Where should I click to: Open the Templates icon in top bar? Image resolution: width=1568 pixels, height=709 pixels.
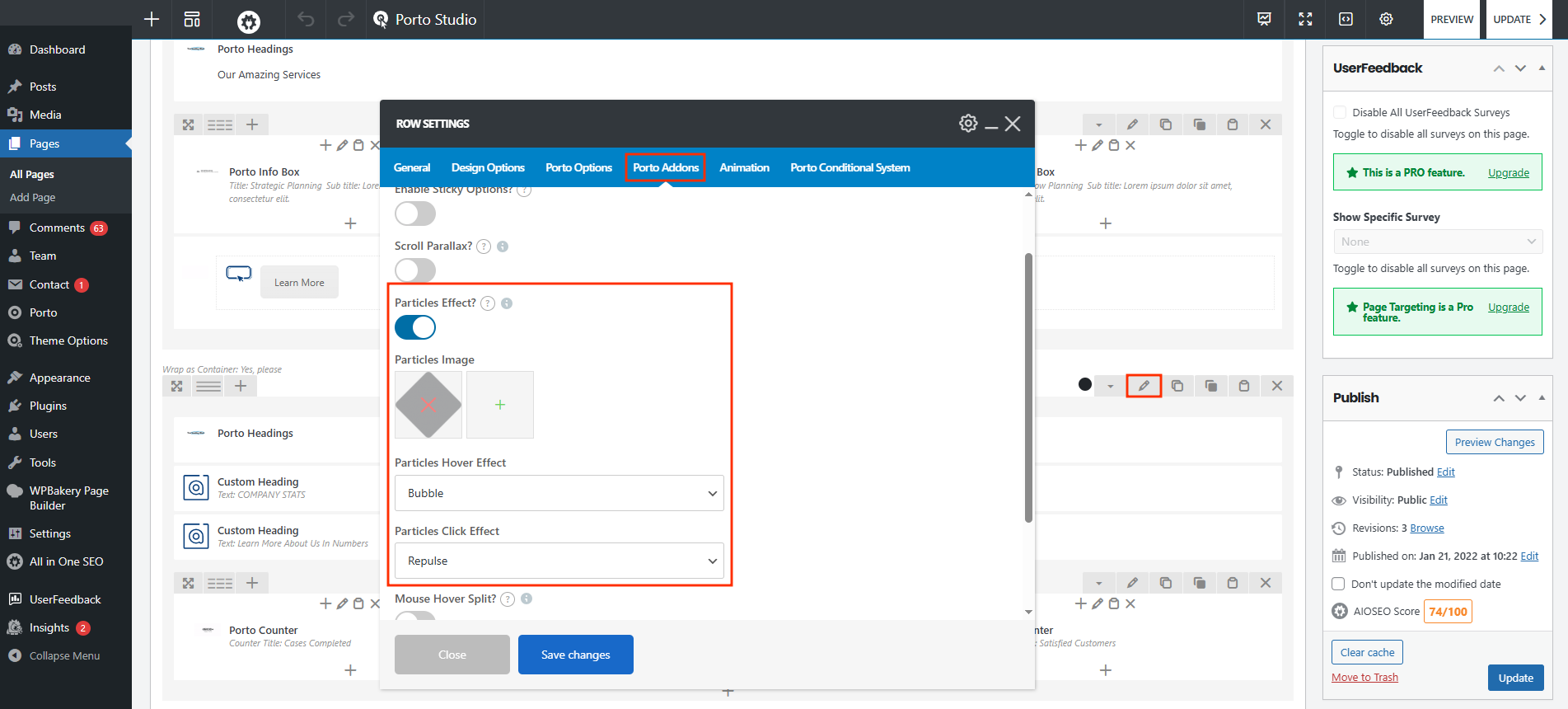(192, 19)
